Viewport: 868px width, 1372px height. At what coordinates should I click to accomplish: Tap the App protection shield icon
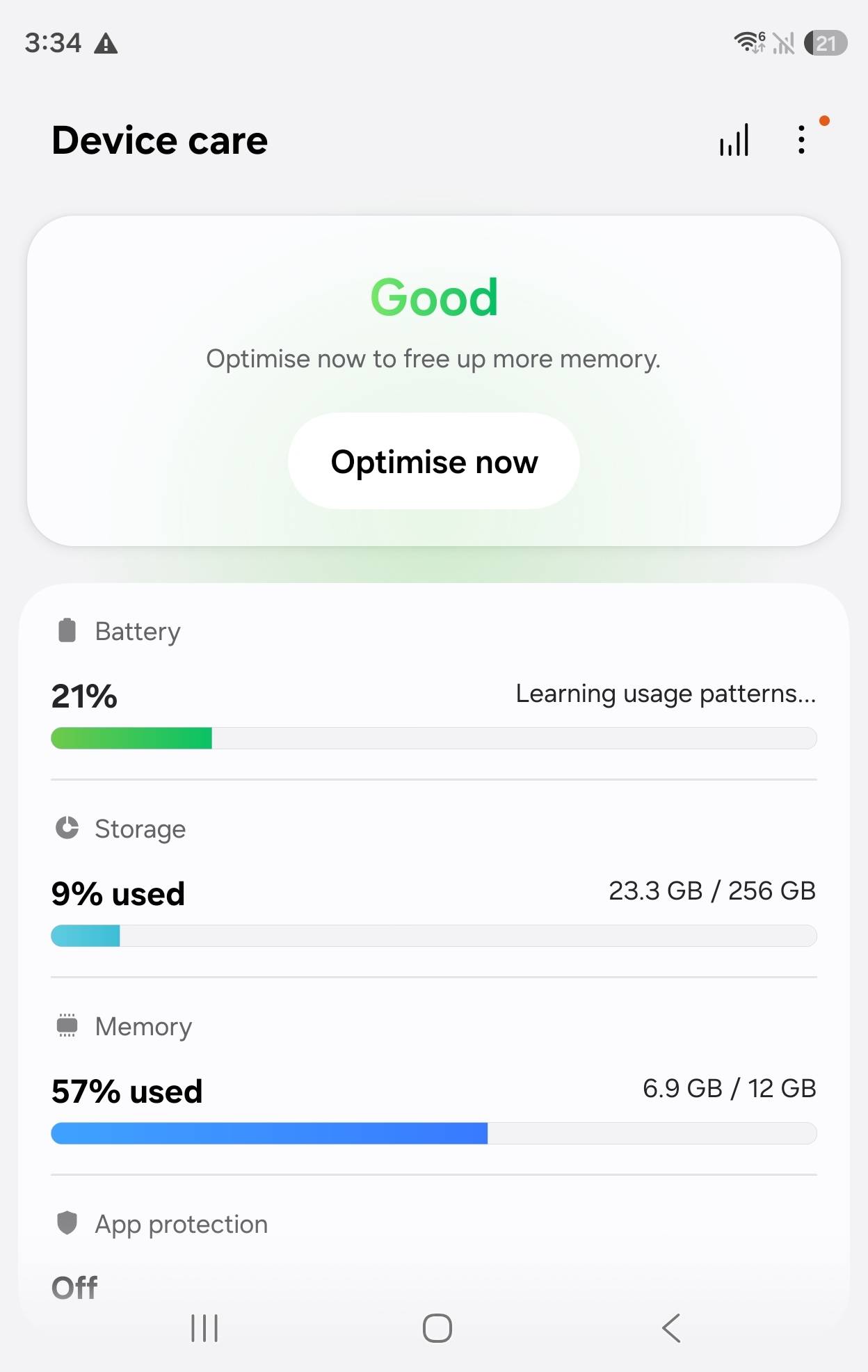point(67,1222)
